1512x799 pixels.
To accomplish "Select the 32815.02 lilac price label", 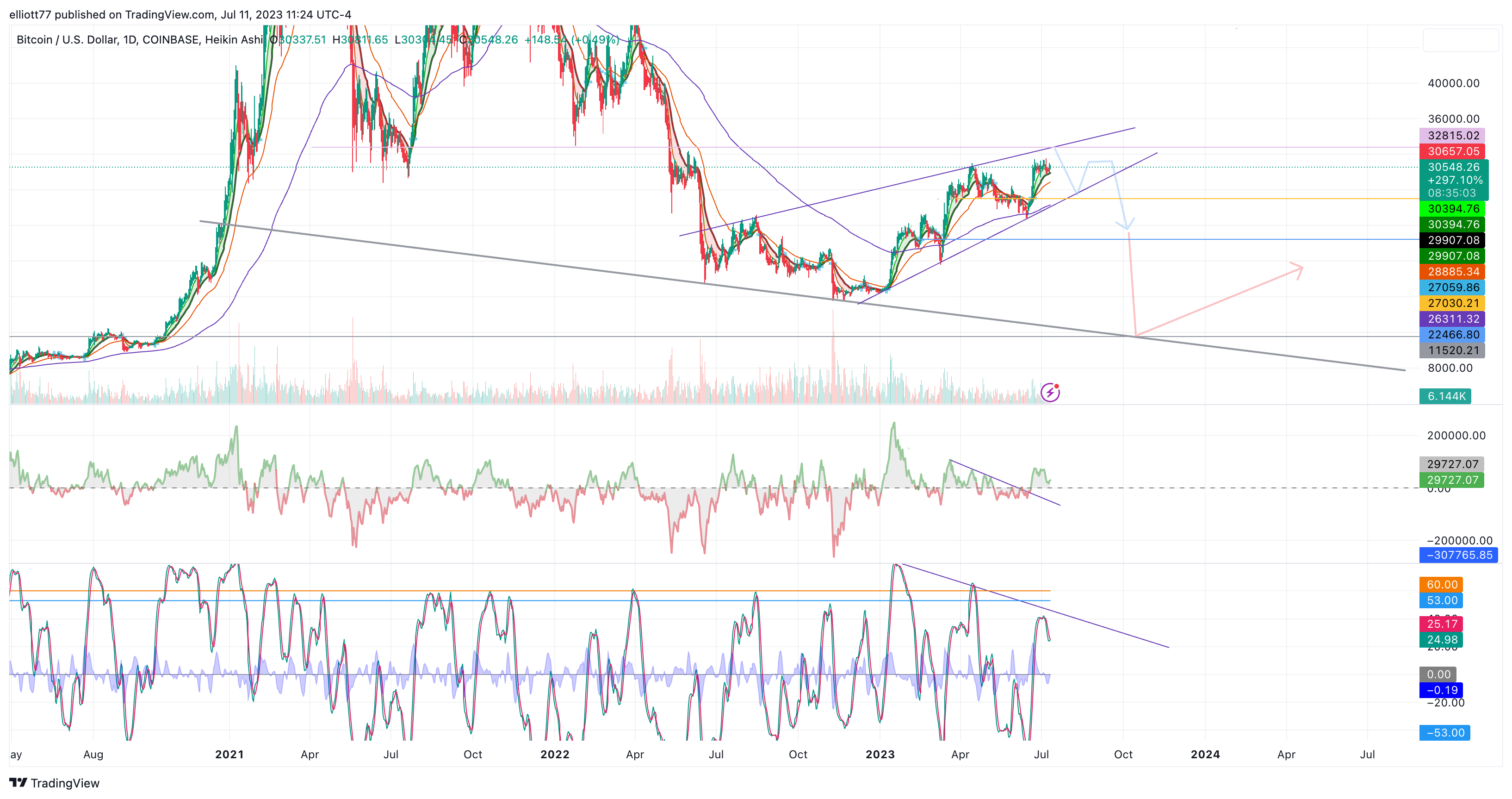I will [1452, 136].
